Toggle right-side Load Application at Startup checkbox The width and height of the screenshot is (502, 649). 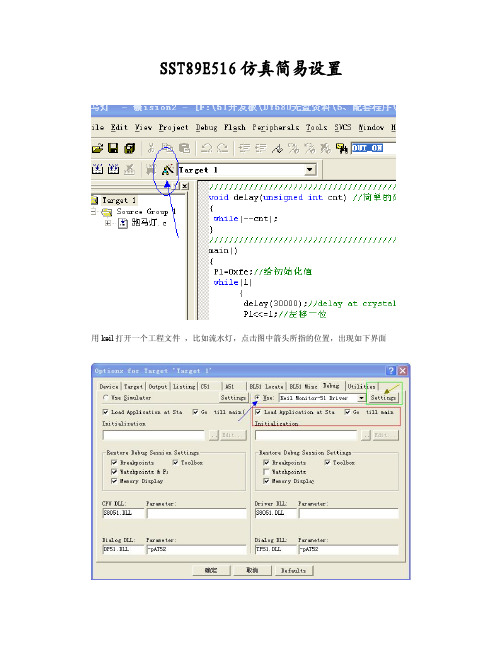[258, 412]
